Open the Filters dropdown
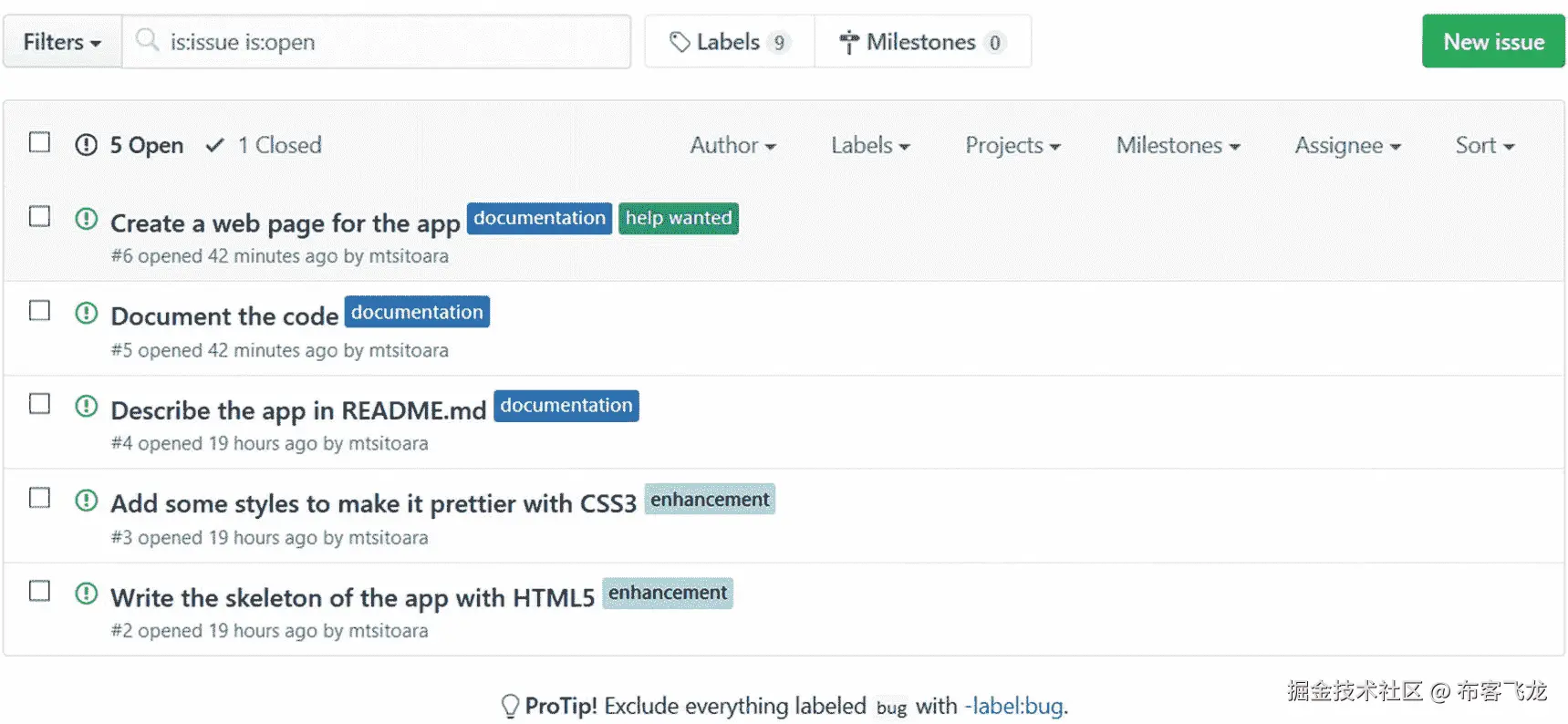 point(62,42)
